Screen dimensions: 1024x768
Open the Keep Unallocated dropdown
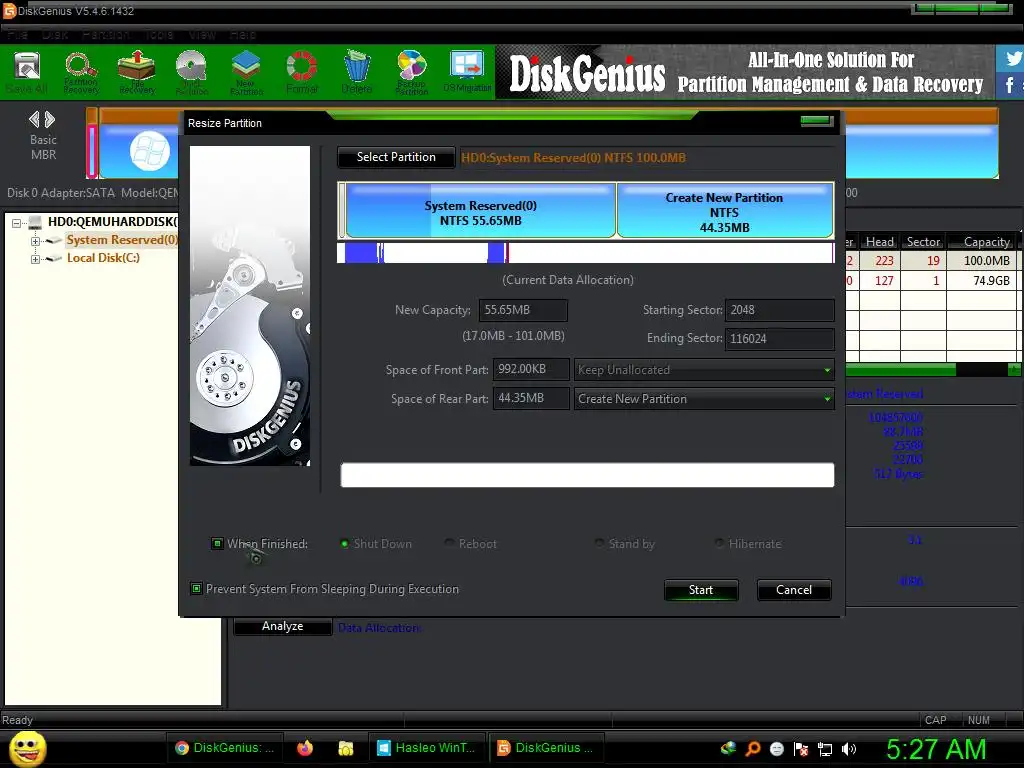[704, 370]
